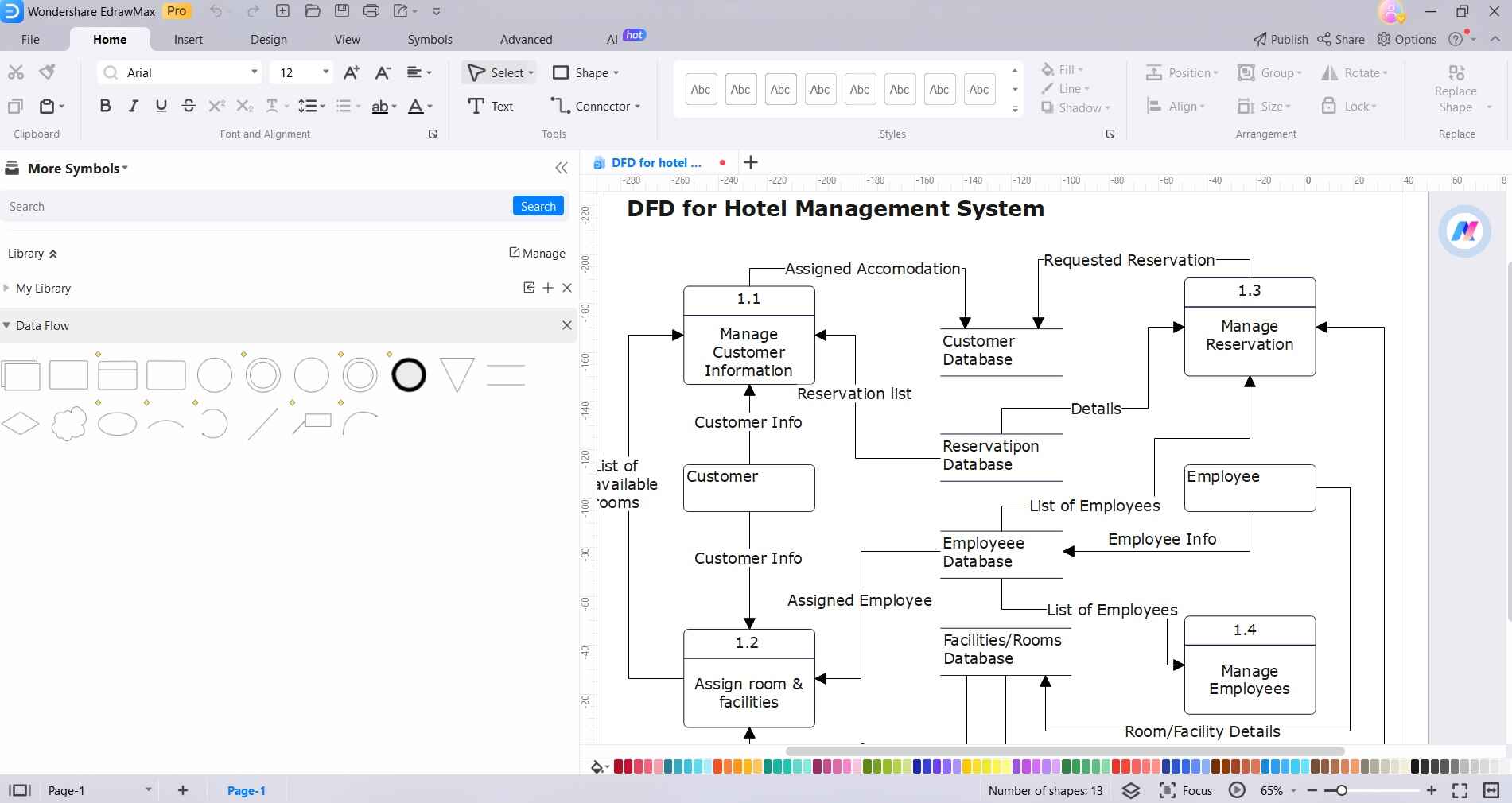Image resolution: width=1512 pixels, height=803 pixels.
Task: Open the text alignment dropdown
Action: [419, 72]
